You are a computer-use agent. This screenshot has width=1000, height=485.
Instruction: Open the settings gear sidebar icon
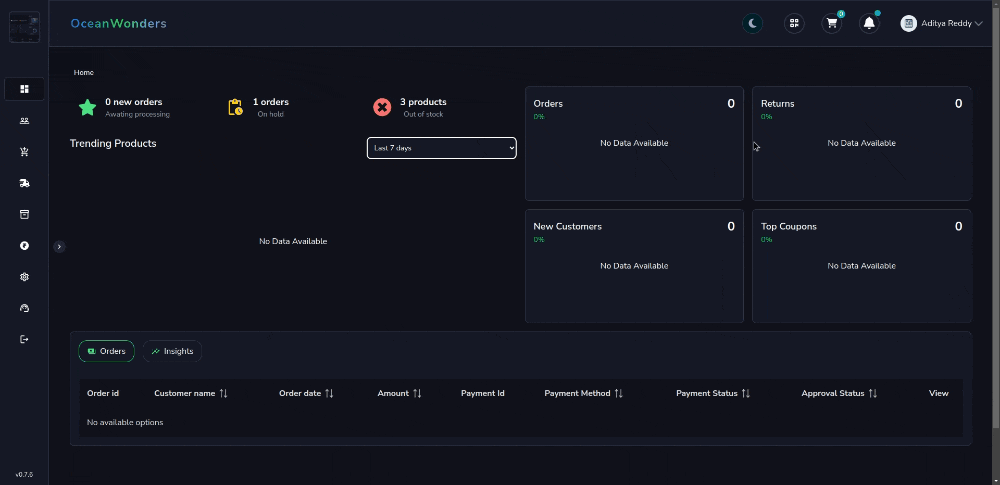click(24, 277)
